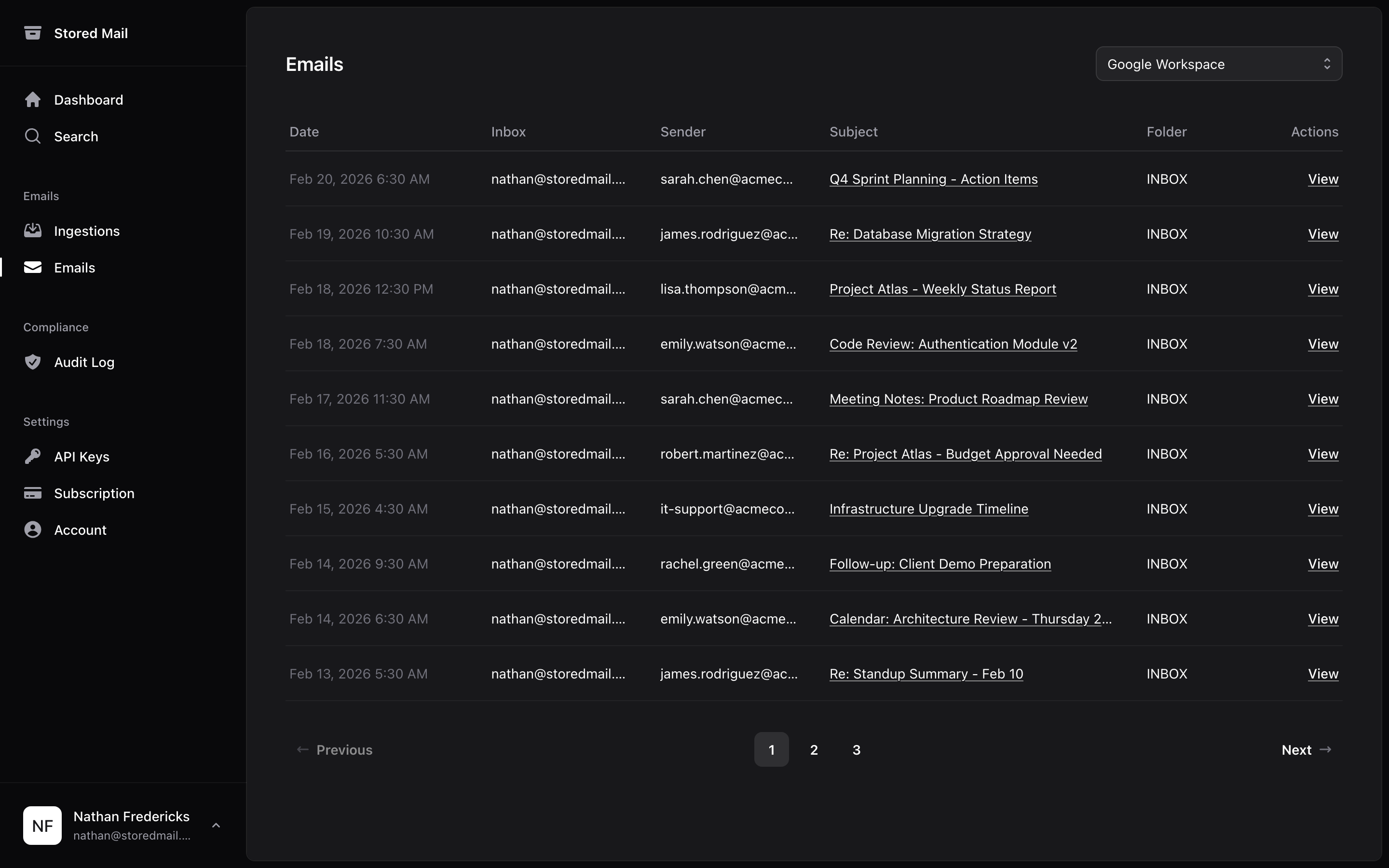
Task: Open Ingestions via the inbox-tray icon
Action: pos(33,231)
